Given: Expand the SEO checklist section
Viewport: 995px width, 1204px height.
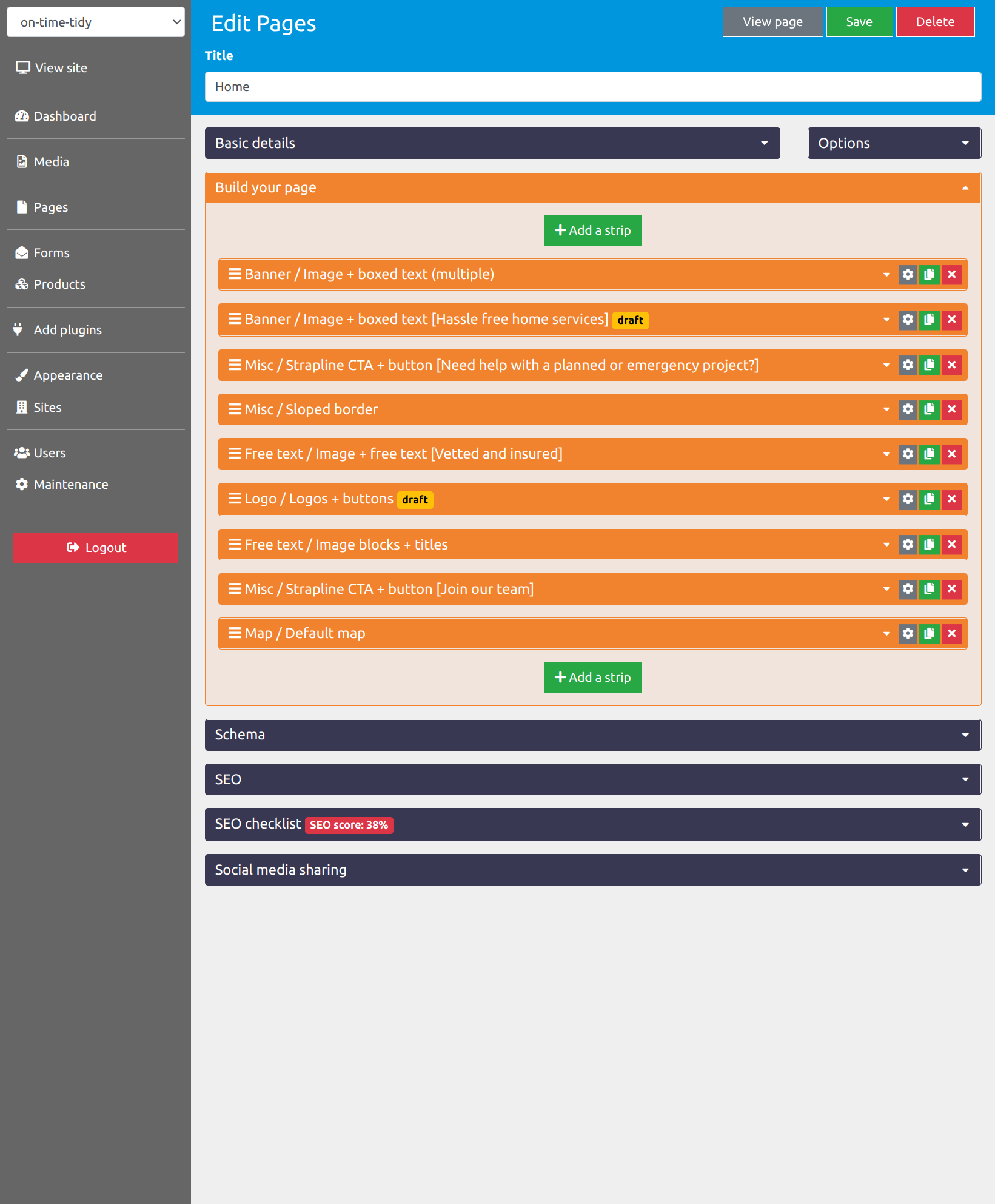Looking at the screenshot, I should [x=593, y=824].
